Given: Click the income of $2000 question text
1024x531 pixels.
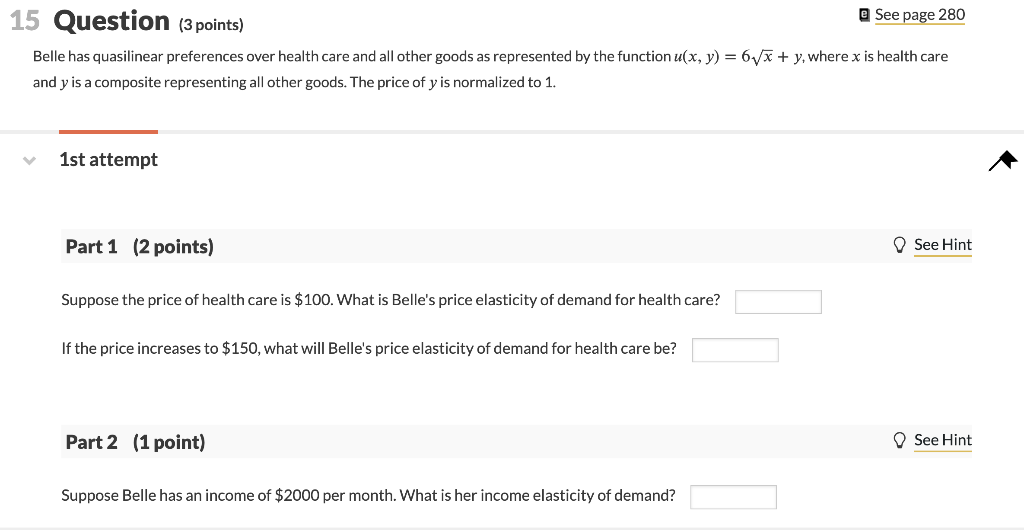Looking at the screenshot, I should point(368,496).
